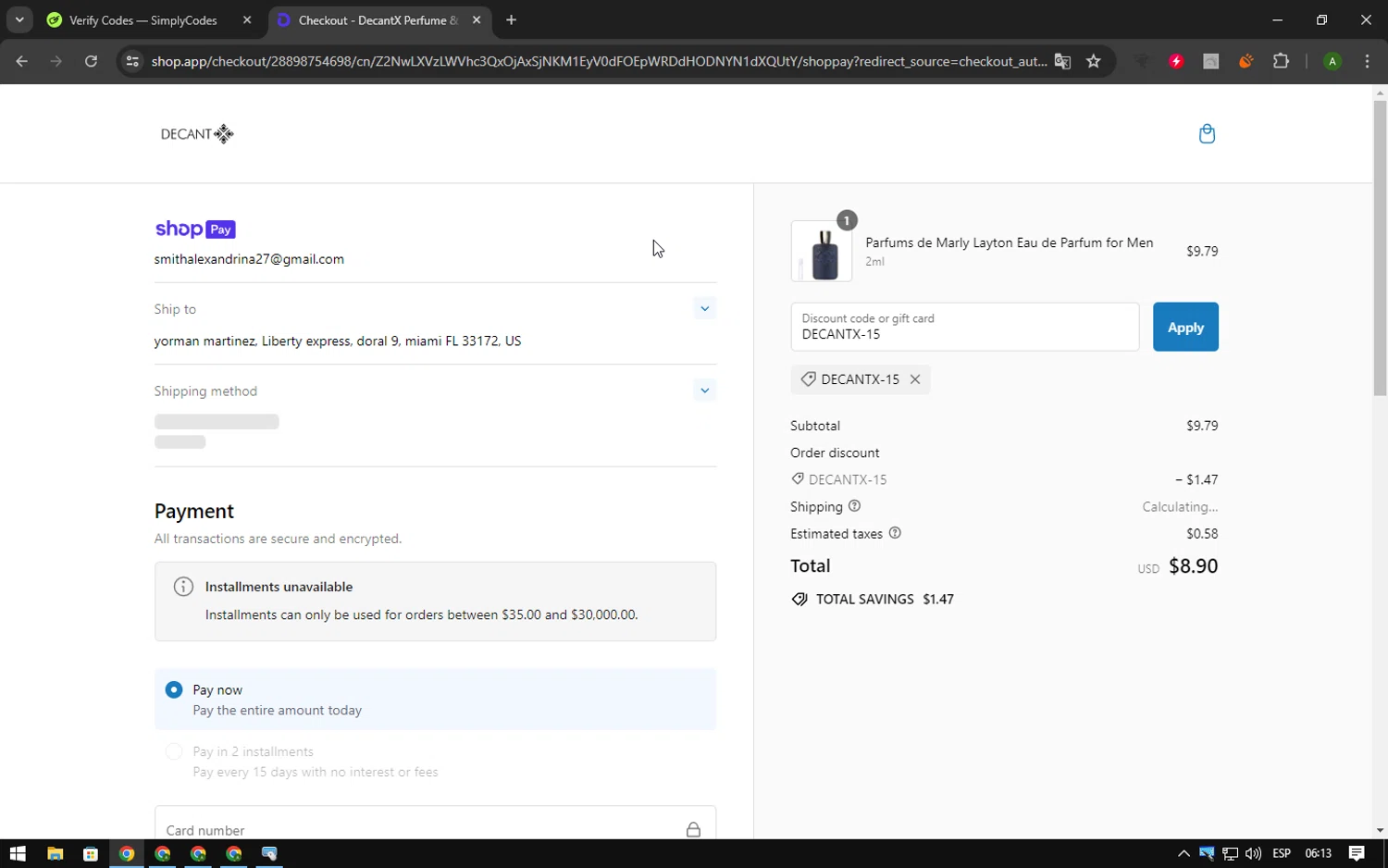The height and width of the screenshot is (868, 1388).
Task: Reload the checkout page
Action: click(x=91, y=61)
